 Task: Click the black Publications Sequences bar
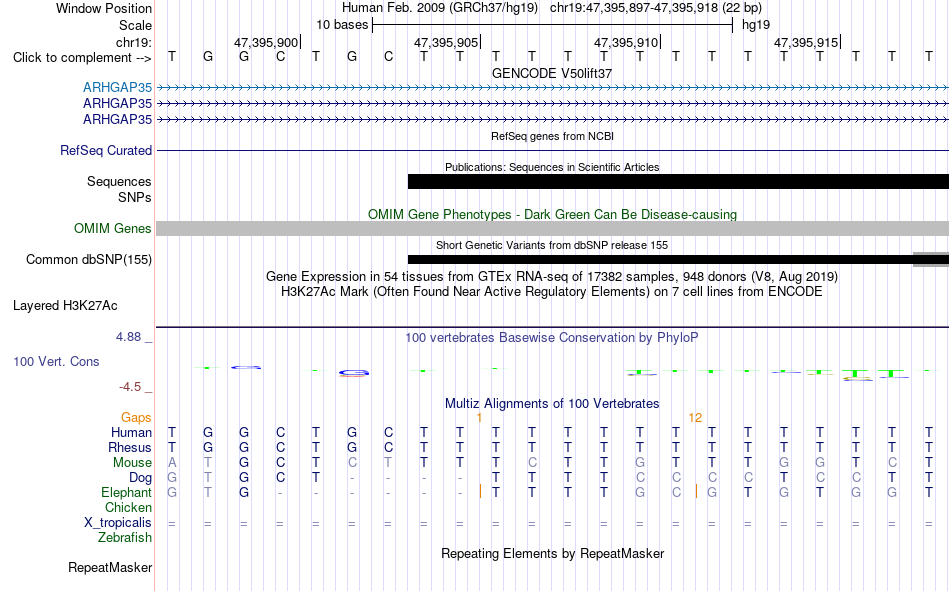coord(679,181)
